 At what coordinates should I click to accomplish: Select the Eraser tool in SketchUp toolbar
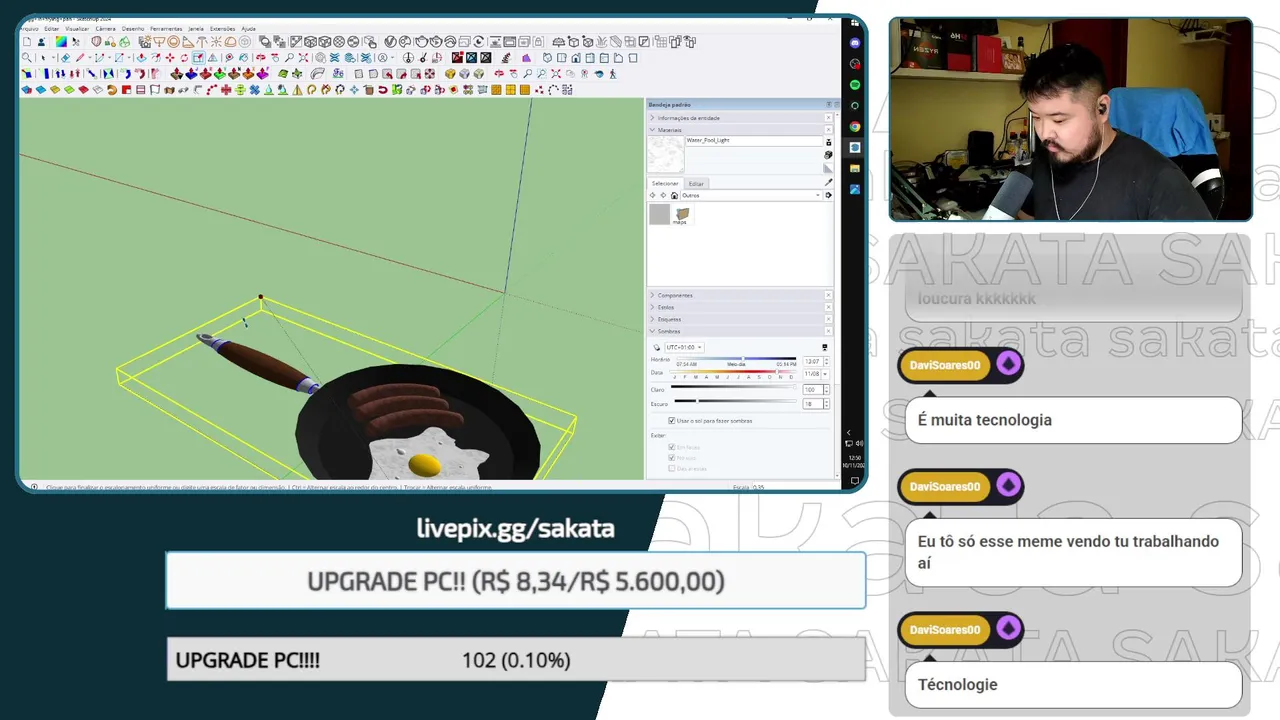(x=65, y=58)
